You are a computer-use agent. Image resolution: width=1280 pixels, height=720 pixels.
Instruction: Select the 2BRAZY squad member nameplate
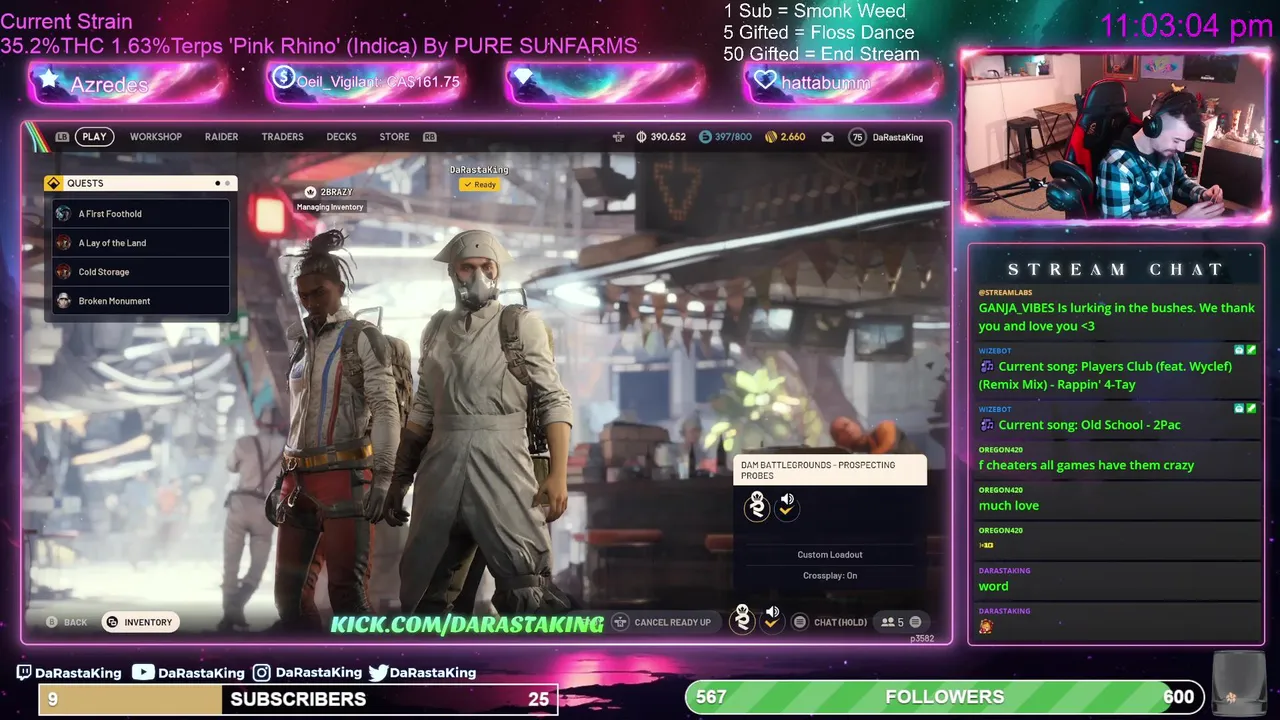329,192
